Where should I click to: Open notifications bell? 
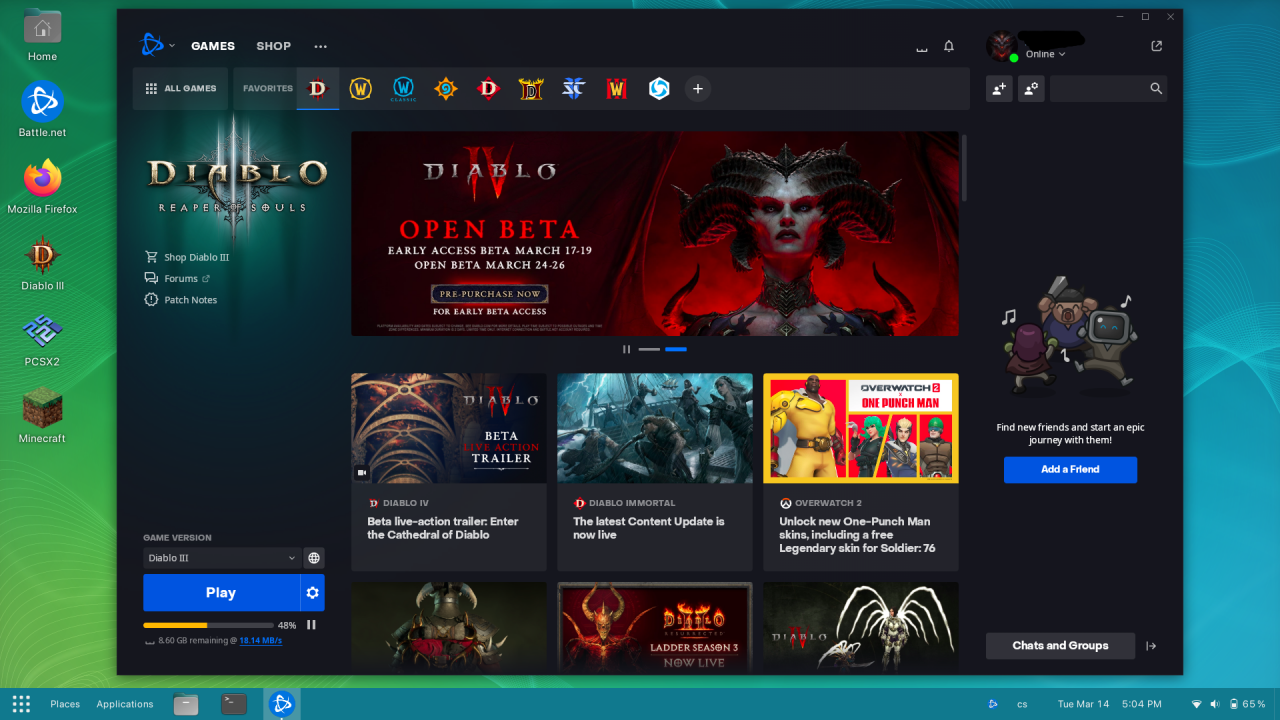[949, 46]
